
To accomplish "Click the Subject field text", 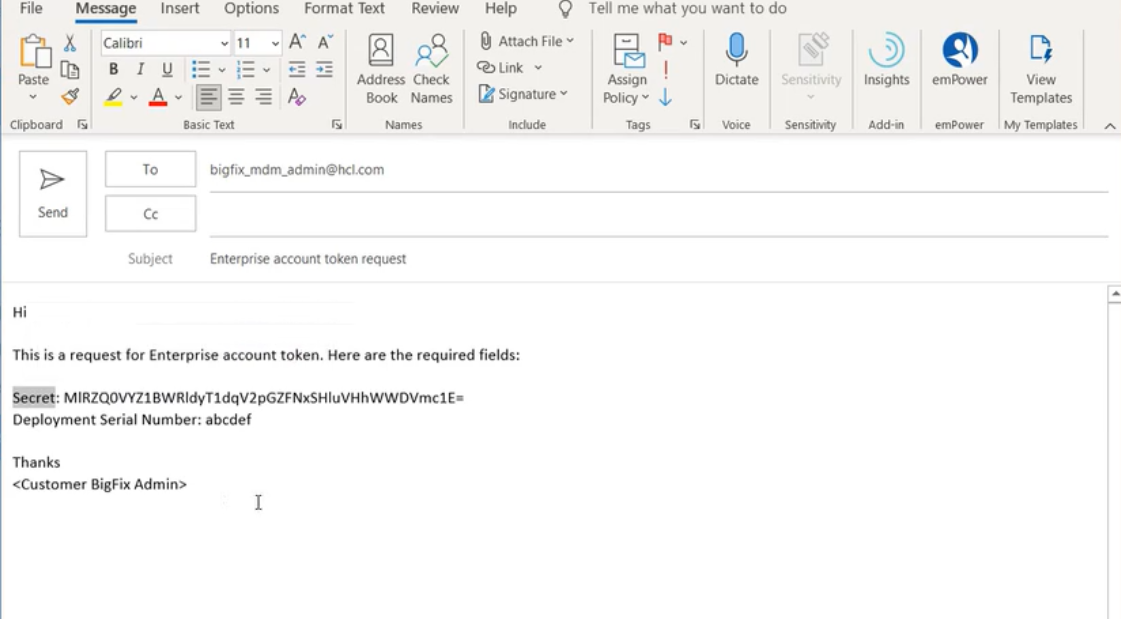I will (x=308, y=259).
